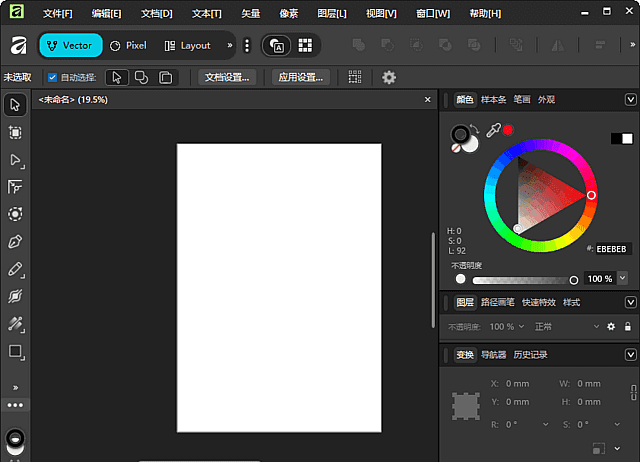Click the group objects icon

[516, 45]
